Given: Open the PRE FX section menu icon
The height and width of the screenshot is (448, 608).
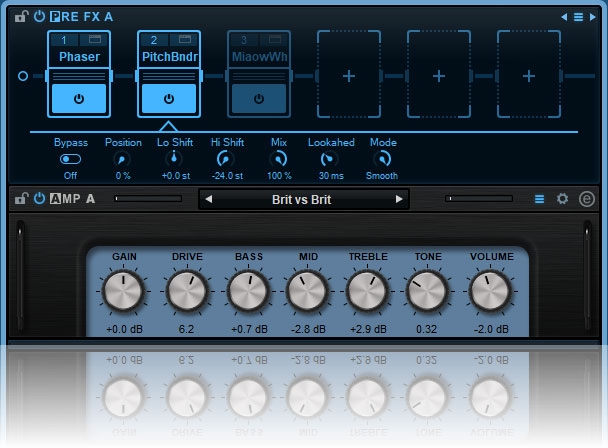Looking at the screenshot, I should 578,17.
